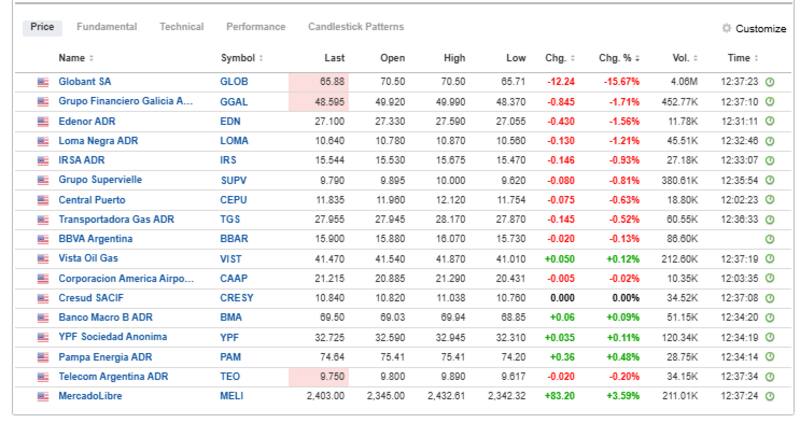This screenshot has width=800, height=423.
Task: Sort table by Symbol column header
Action: click(x=241, y=58)
